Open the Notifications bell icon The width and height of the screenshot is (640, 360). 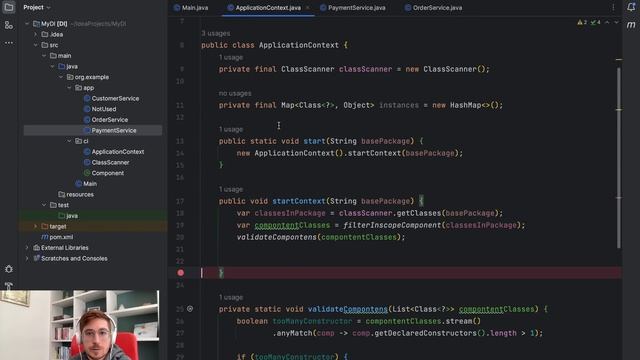coord(631,7)
